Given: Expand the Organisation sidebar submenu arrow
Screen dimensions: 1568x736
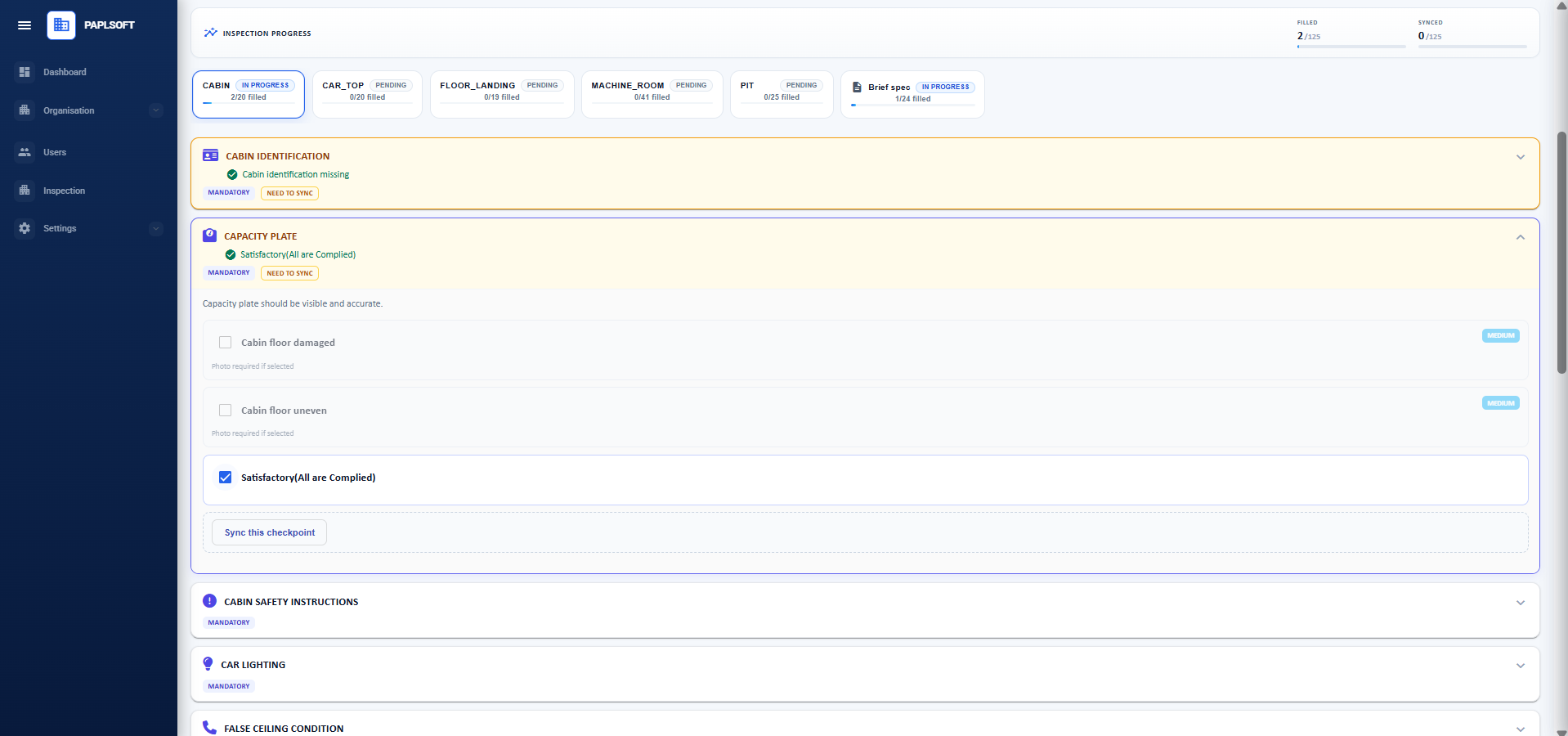Looking at the screenshot, I should pos(156,110).
